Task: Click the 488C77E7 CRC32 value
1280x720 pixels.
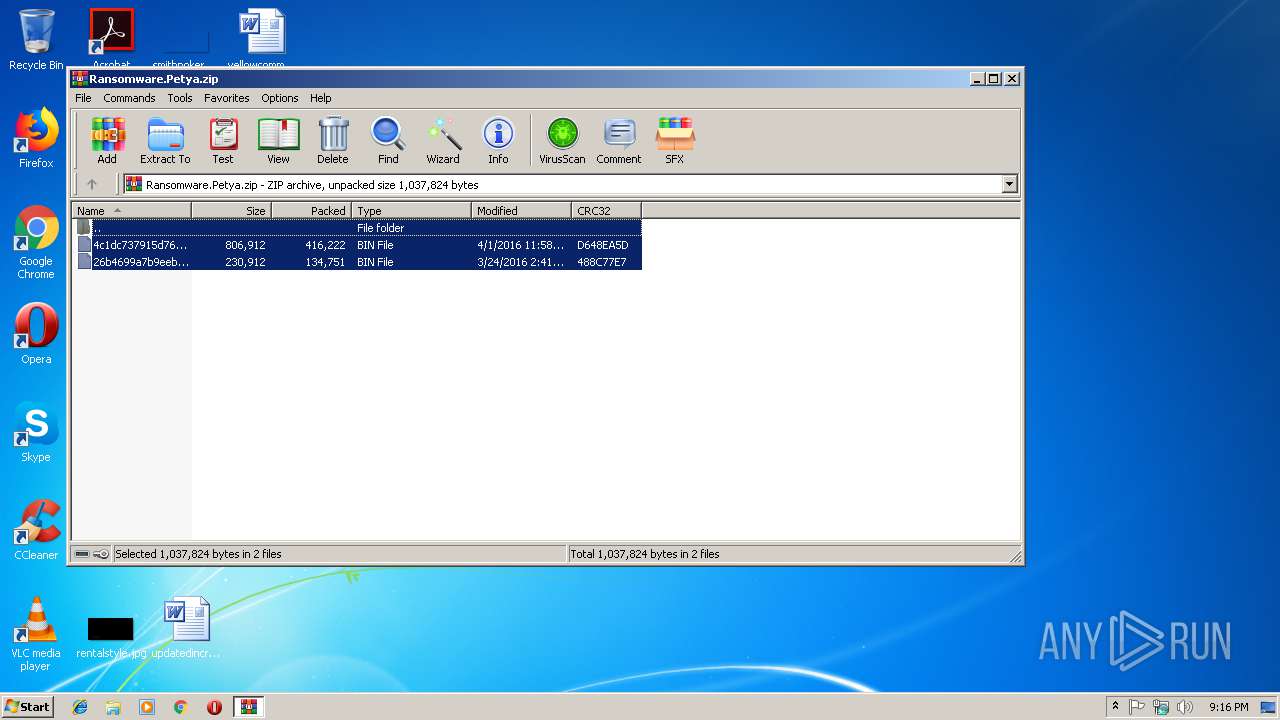Action: [x=602, y=262]
